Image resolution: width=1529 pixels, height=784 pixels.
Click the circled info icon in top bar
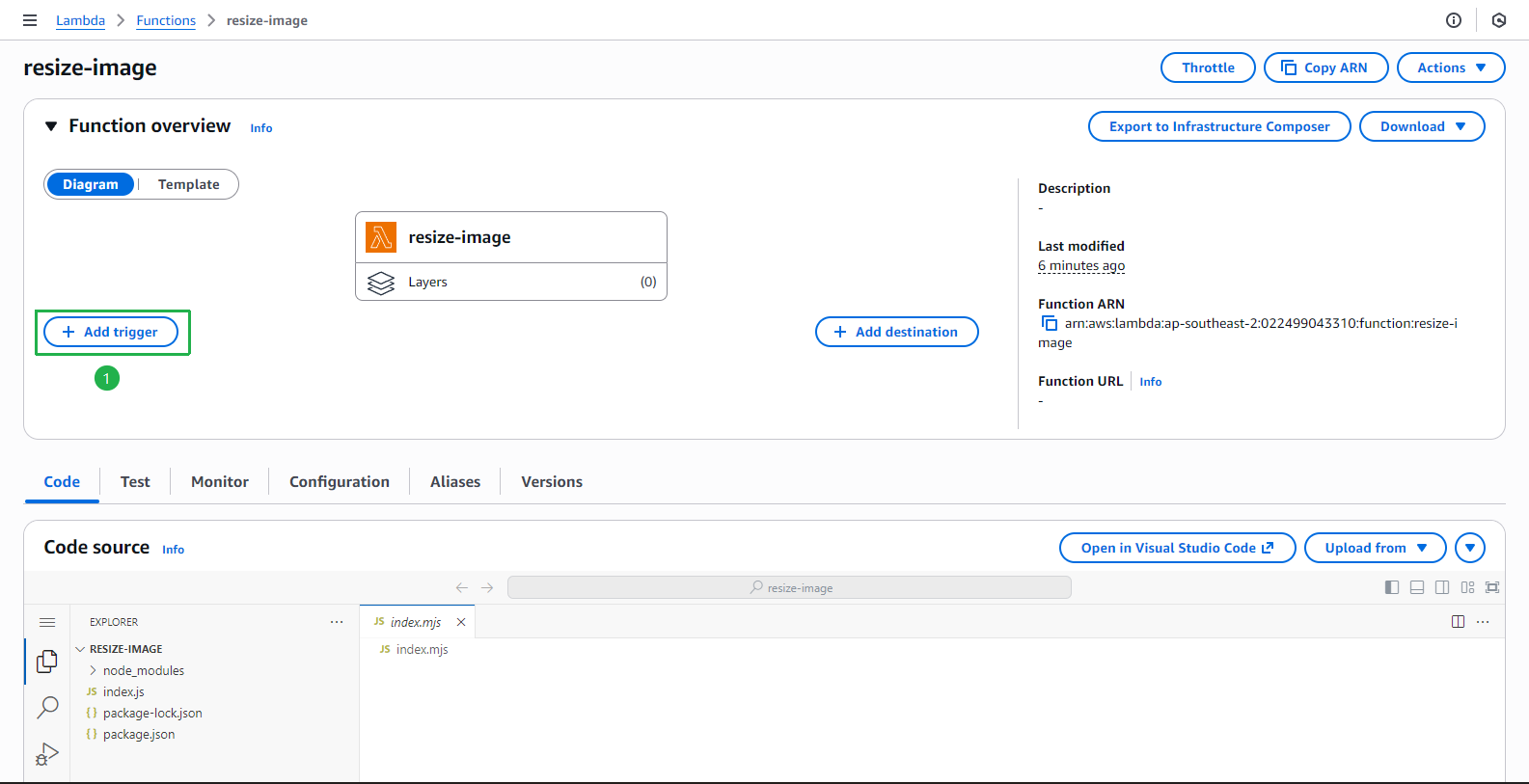point(1454,20)
